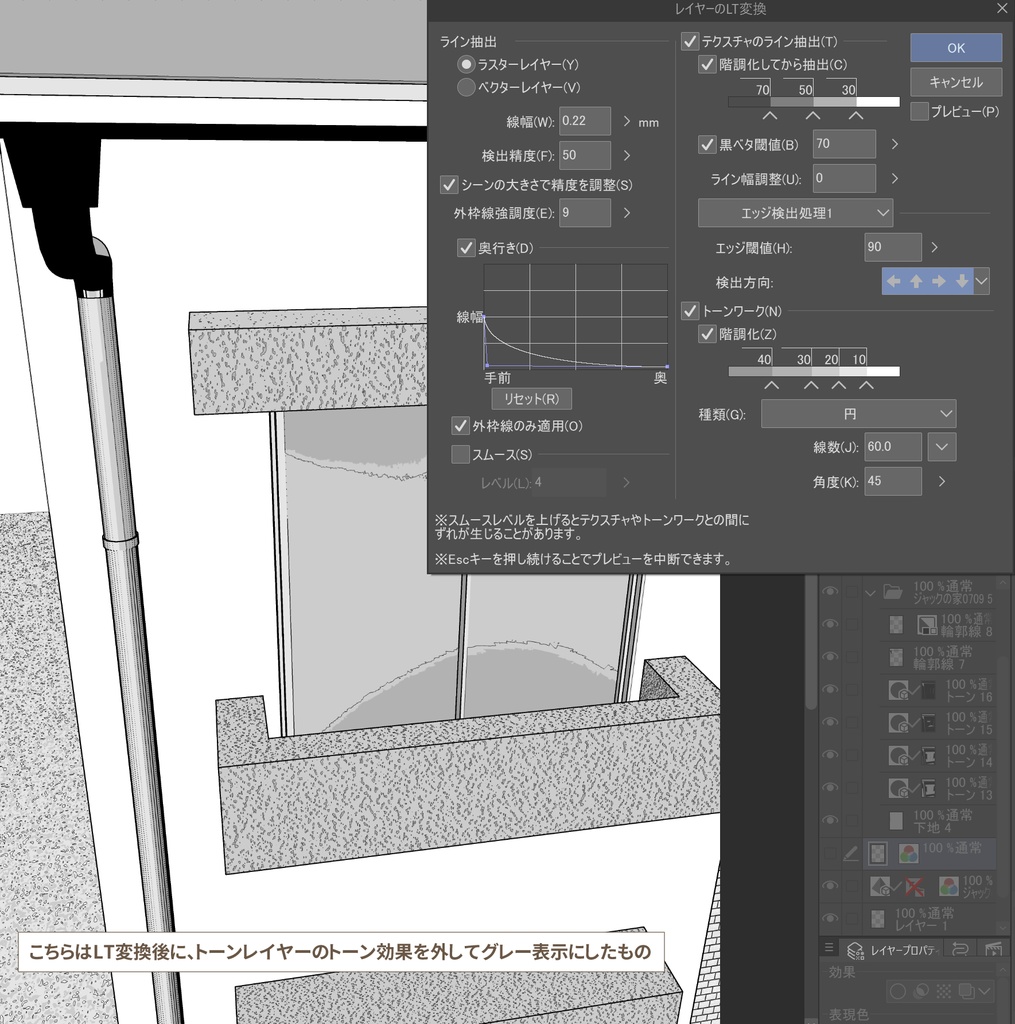
Task: Toggle シーンの大きさで精度を調整 checkbox
Action: pos(449,184)
